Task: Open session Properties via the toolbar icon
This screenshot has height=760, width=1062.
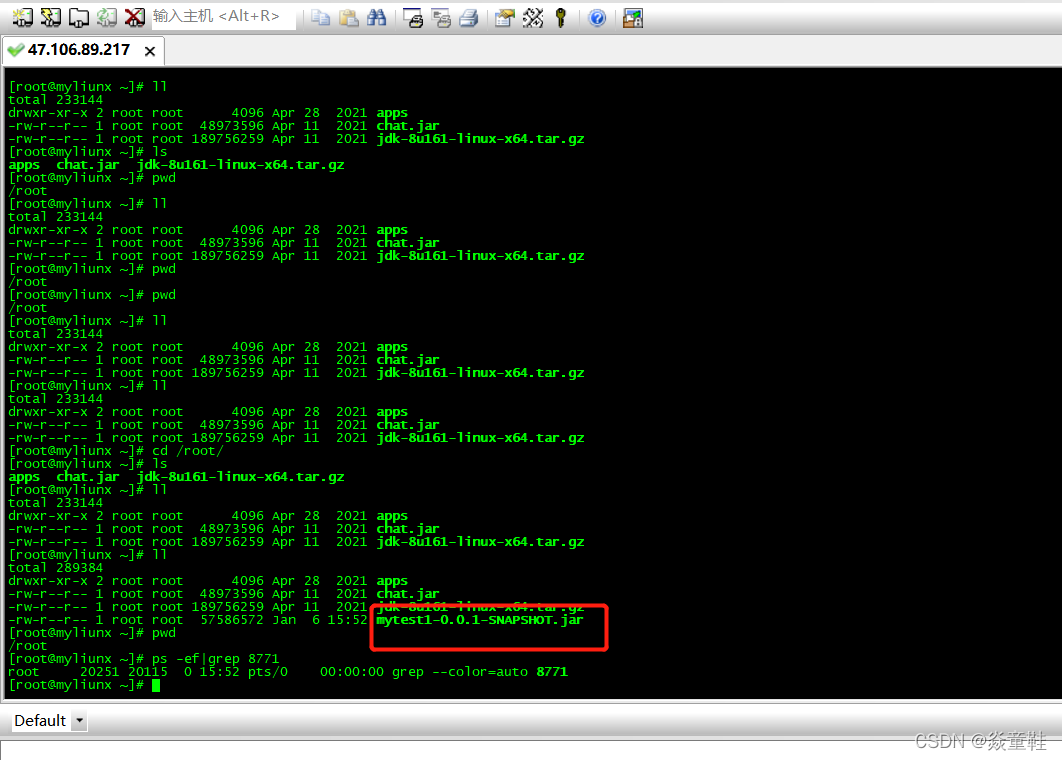Action: click(x=503, y=17)
